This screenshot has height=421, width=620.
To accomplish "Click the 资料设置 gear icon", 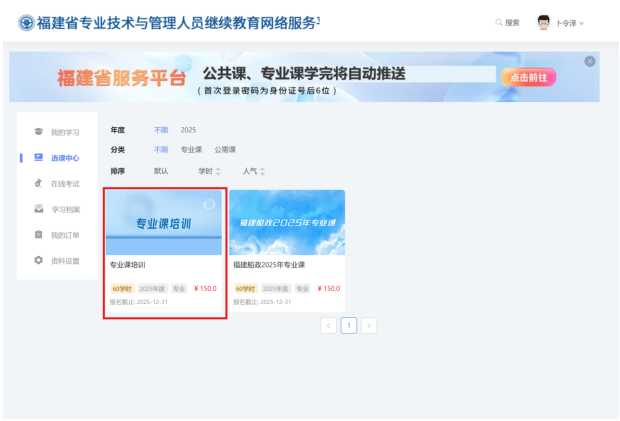I will tap(38, 260).
